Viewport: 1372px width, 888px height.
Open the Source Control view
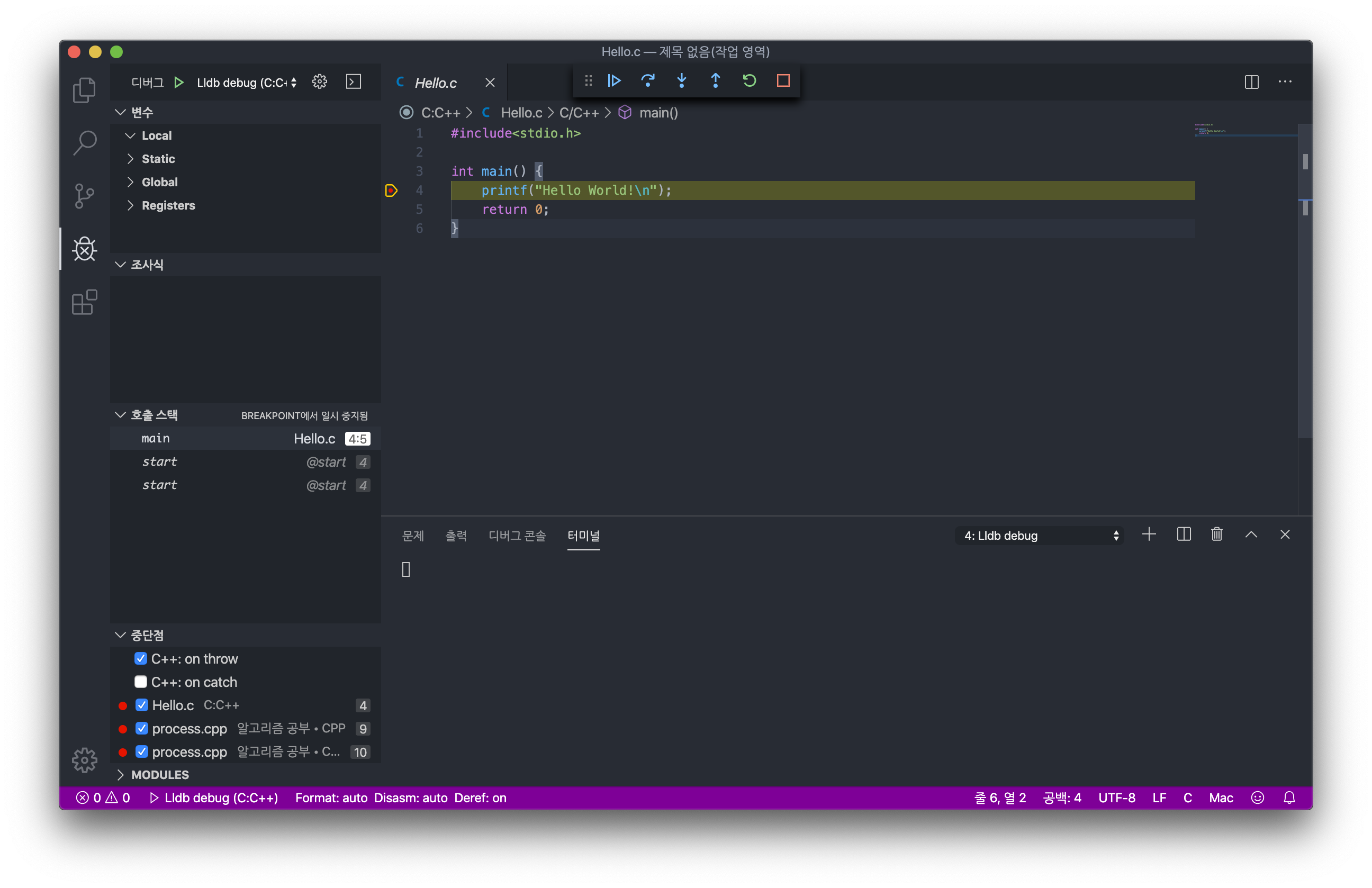click(x=84, y=196)
